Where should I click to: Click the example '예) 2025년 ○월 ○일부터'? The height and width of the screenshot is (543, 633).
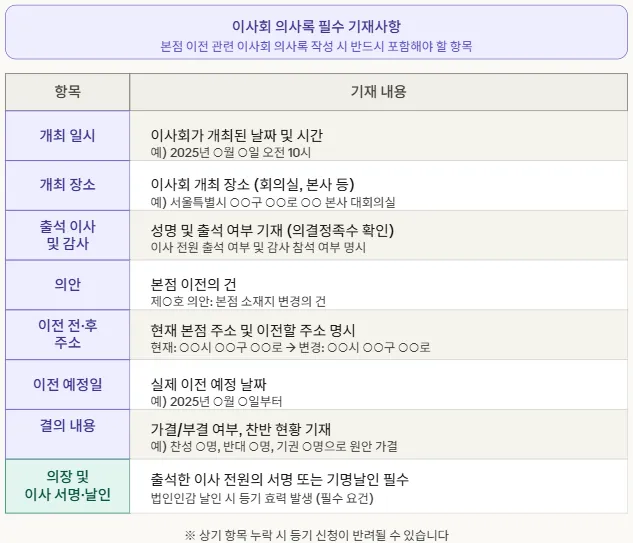coord(216,402)
